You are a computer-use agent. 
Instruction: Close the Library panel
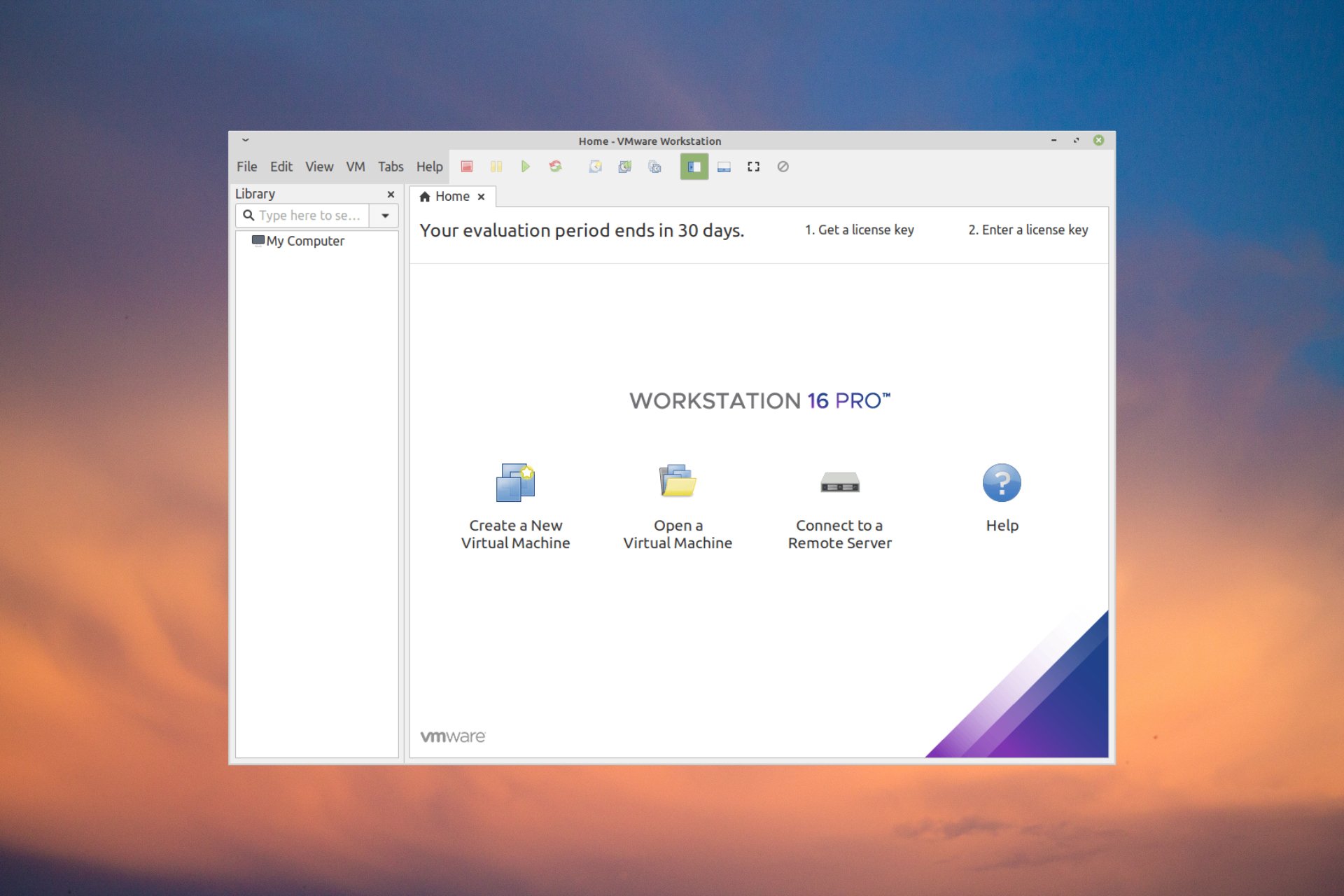[x=391, y=195]
